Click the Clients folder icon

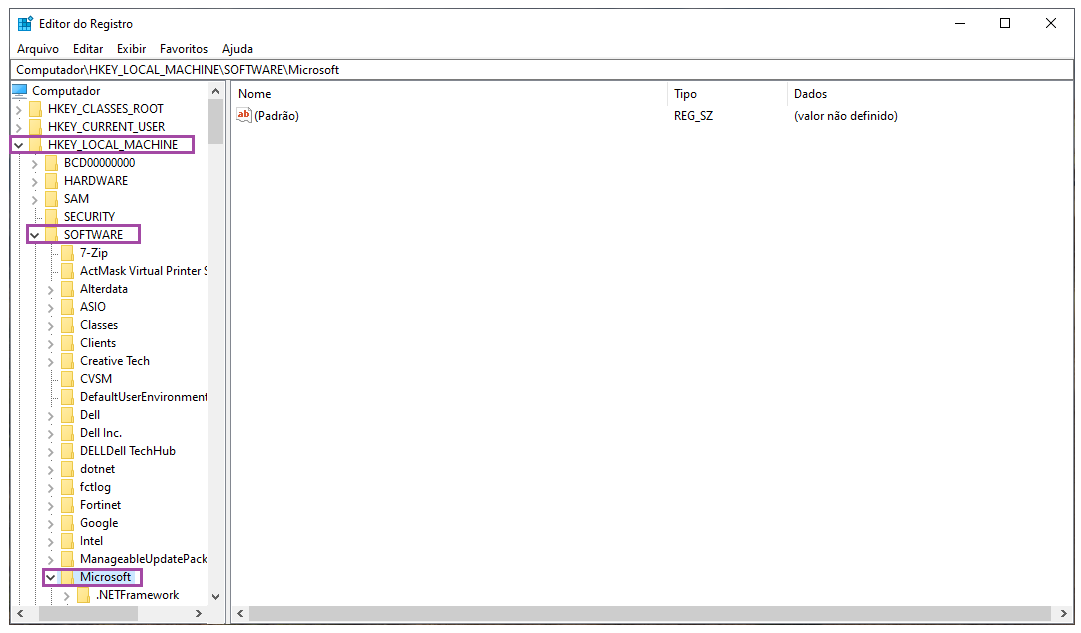pyautogui.click(x=67, y=343)
